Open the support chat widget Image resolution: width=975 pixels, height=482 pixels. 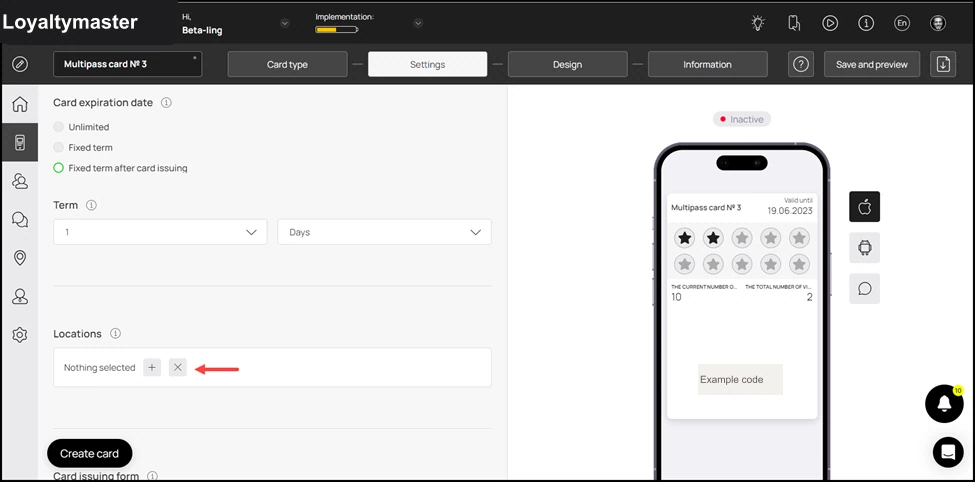pyautogui.click(x=948, y=452)
